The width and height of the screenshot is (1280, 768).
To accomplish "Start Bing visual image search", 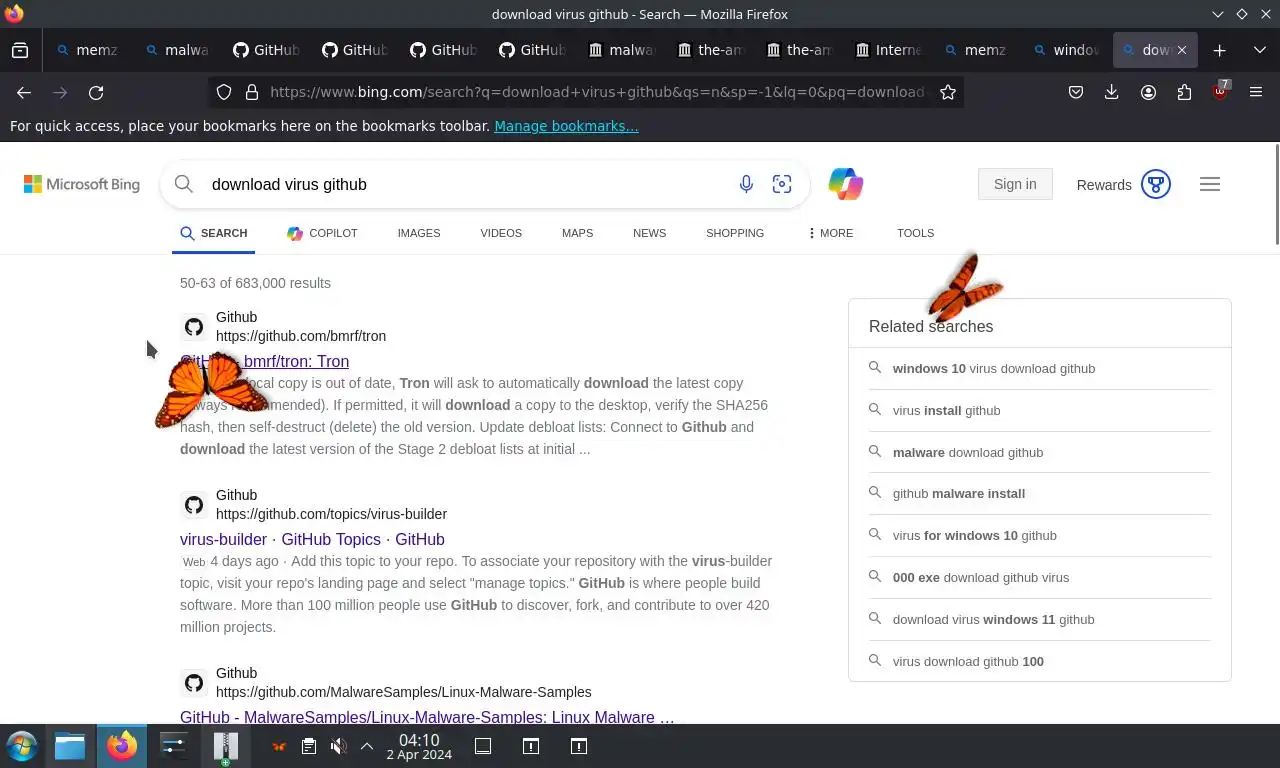I will click(782, 184).
